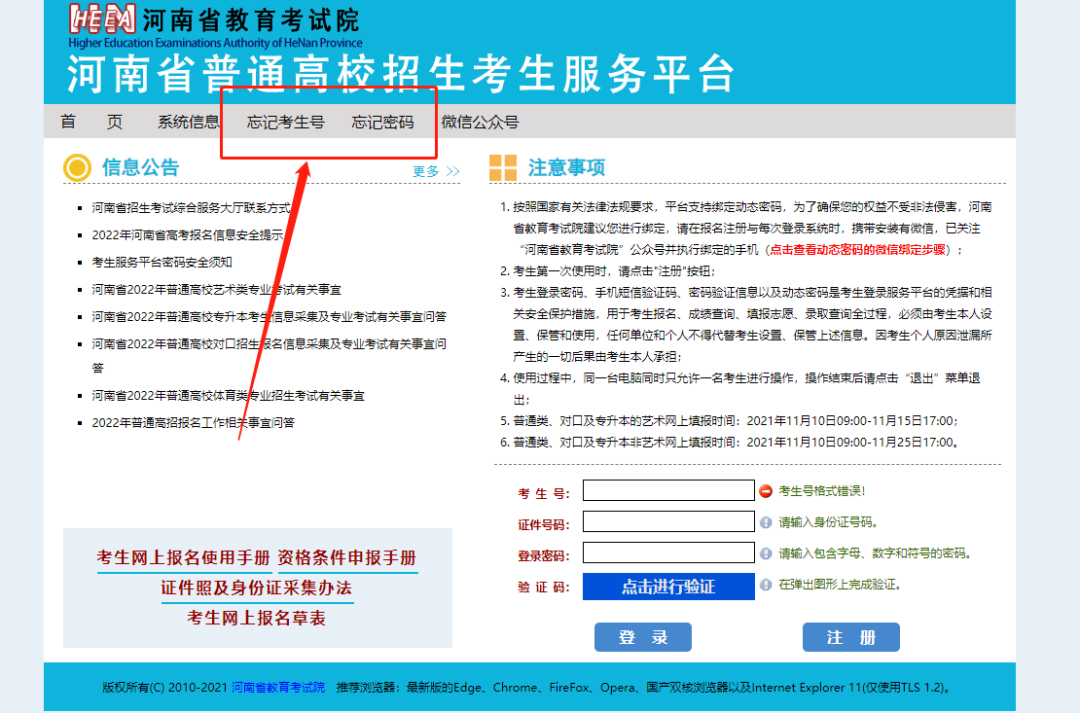Click the 登录 button
Screen dimensions: 1080x713
pyautogui.click(x=642, y=636)
